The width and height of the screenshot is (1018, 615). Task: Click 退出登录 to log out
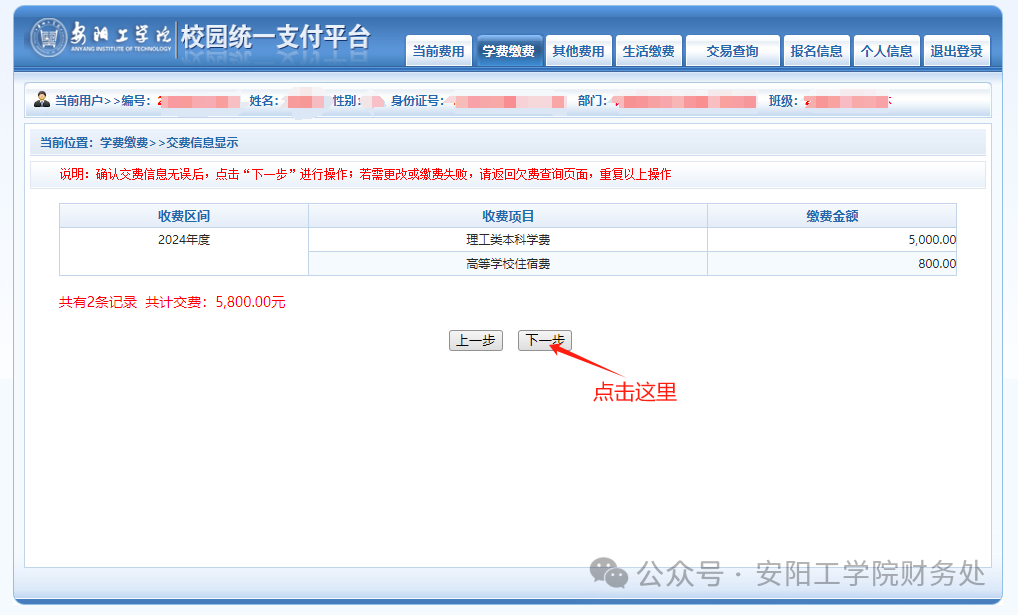point(956,51)
